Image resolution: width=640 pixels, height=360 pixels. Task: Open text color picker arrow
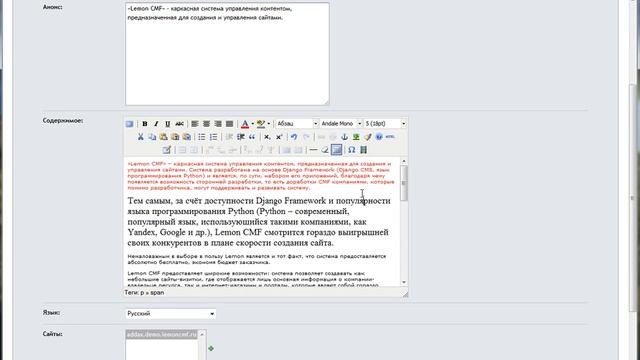(252, 124)
